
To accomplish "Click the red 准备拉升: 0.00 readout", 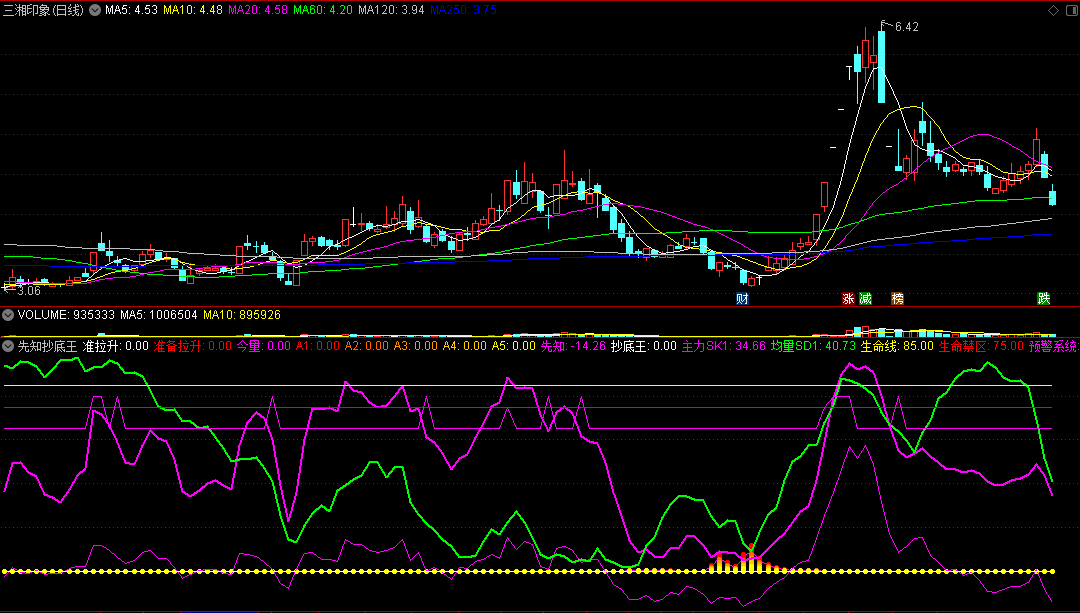I will pos(193,346).
